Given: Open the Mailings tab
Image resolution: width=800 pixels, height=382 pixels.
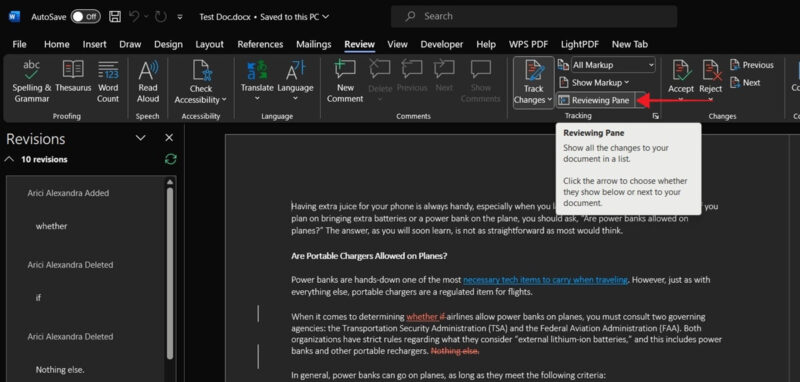Looking at the screenshot, I should pyautogui.click(x=314, y=44).
